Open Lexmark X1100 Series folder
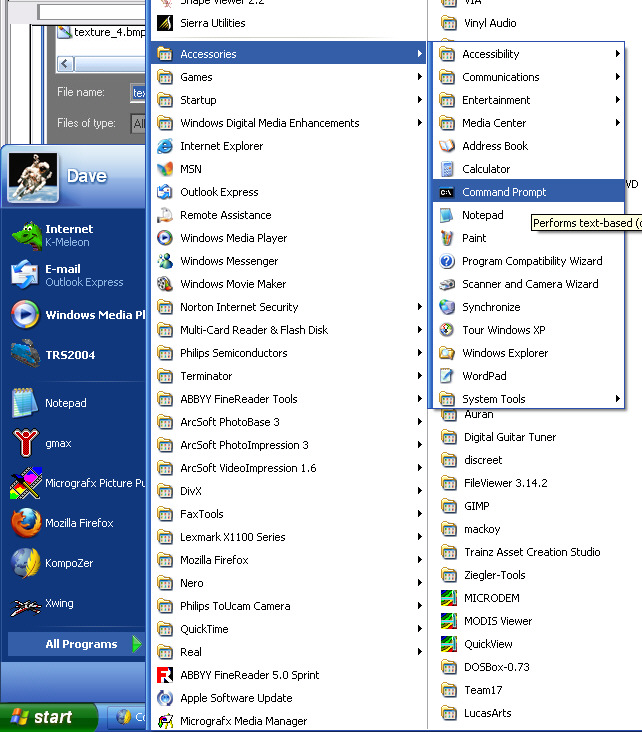642x732 pixels. 288,537
